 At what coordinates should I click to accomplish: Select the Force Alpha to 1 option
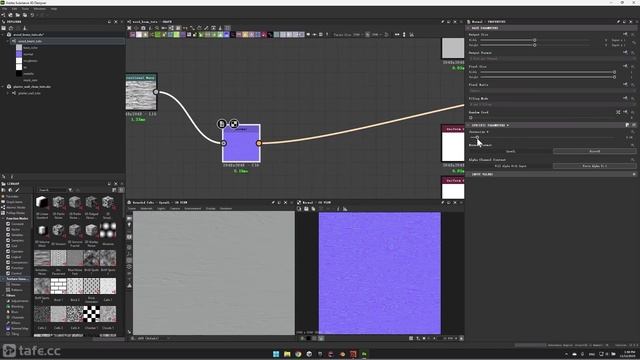click(x=594, y=166)
